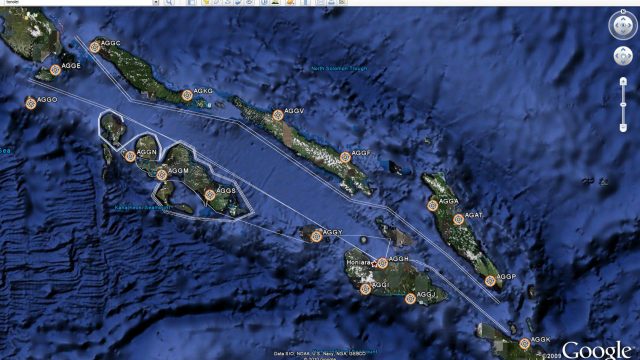Click the AGGM placemark icon
Image resolution: width=640 pixels, height=360 pixels.
click(x=162, y=175)
